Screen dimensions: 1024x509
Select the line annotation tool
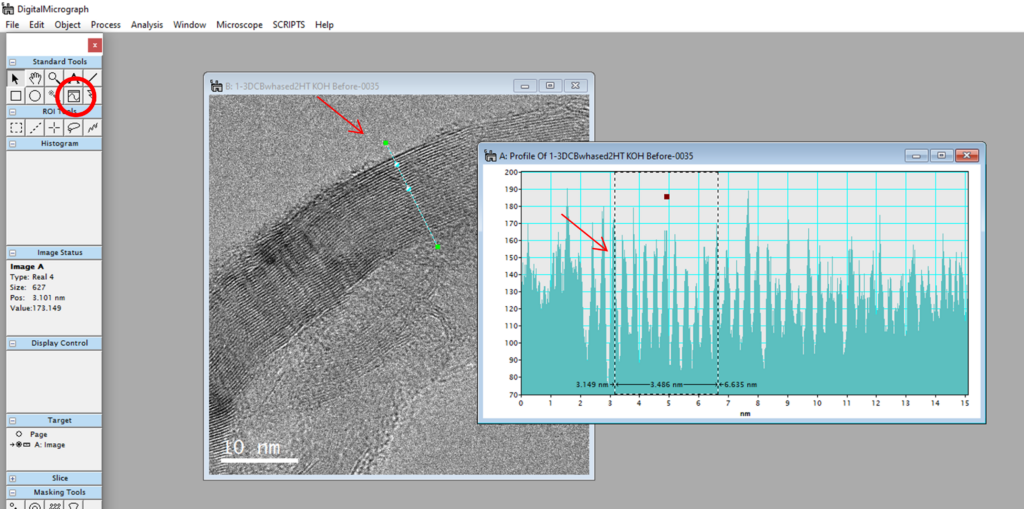pos(93,78)
